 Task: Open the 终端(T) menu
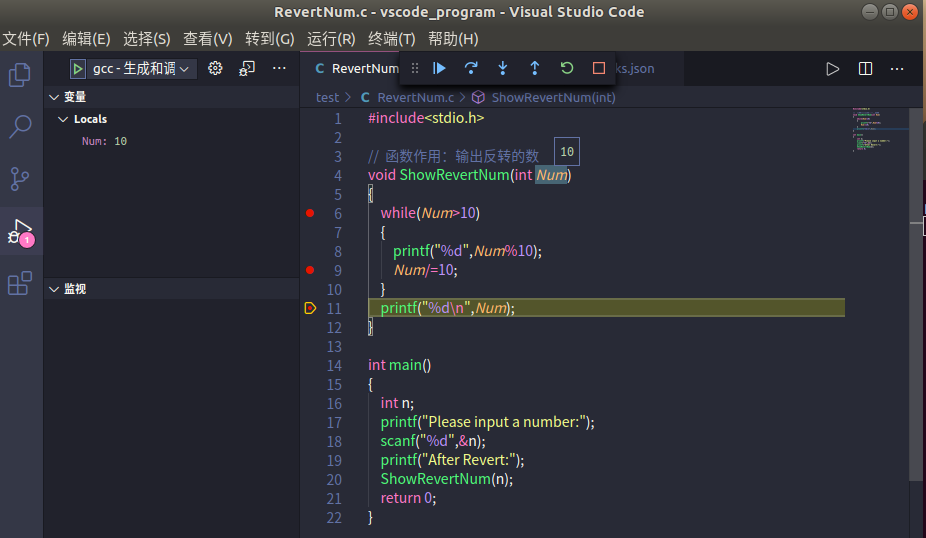pos(392,39)
